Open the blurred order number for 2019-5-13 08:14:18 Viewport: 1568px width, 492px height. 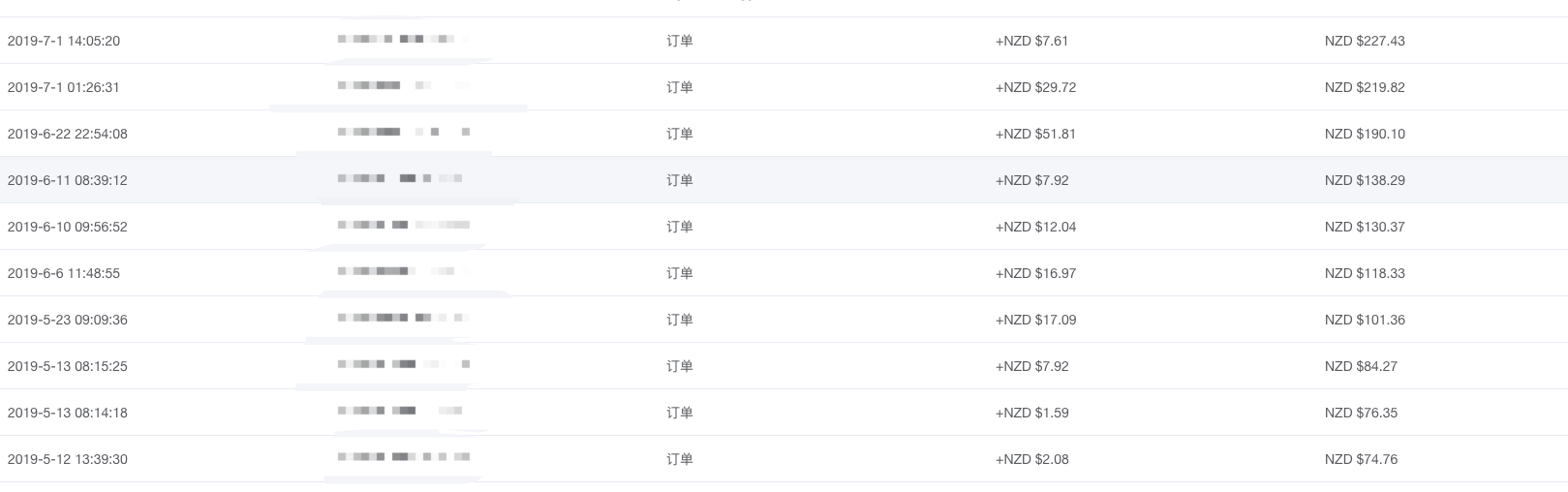[x=399, y=412]
